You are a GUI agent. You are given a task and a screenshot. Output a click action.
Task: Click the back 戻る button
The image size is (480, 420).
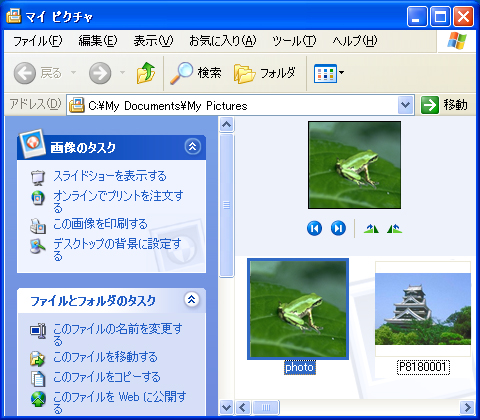click(x=38, y=73)
